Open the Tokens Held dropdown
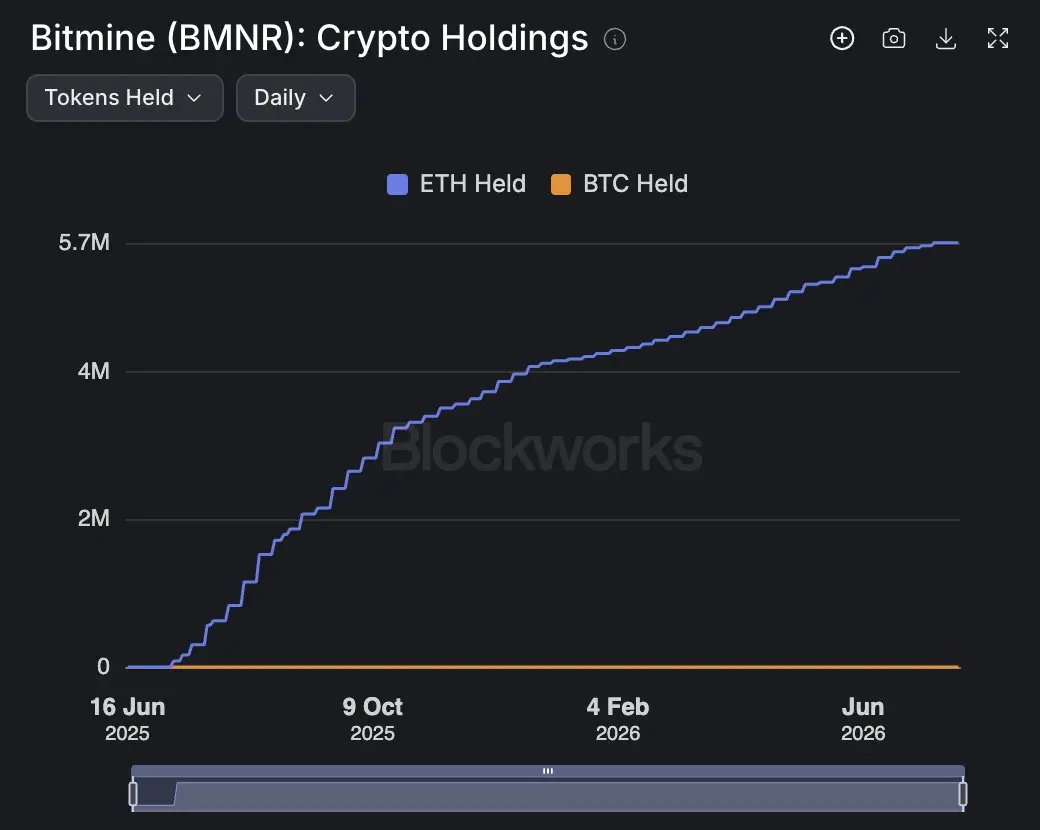Image resolution: width=1040 pixels, height=830 pixels. point(125,98)
